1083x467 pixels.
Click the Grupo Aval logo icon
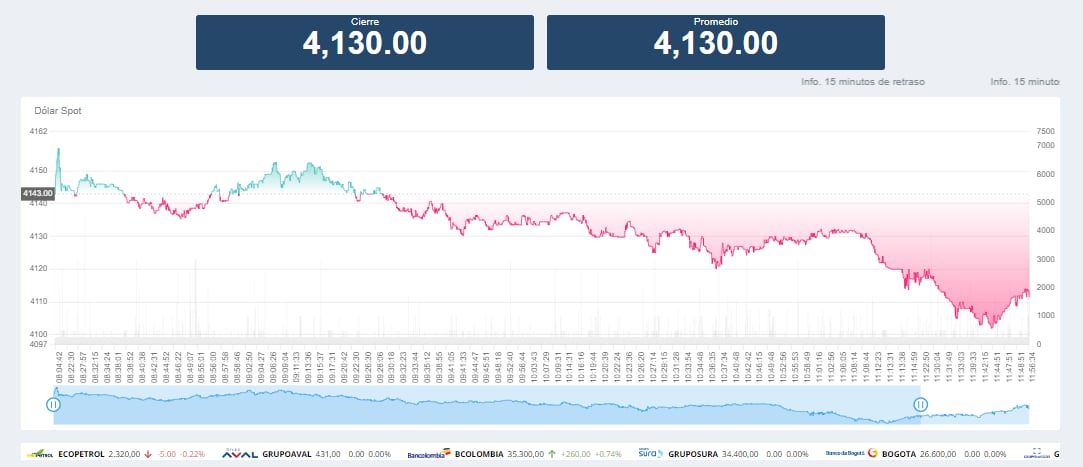[244, 454]
